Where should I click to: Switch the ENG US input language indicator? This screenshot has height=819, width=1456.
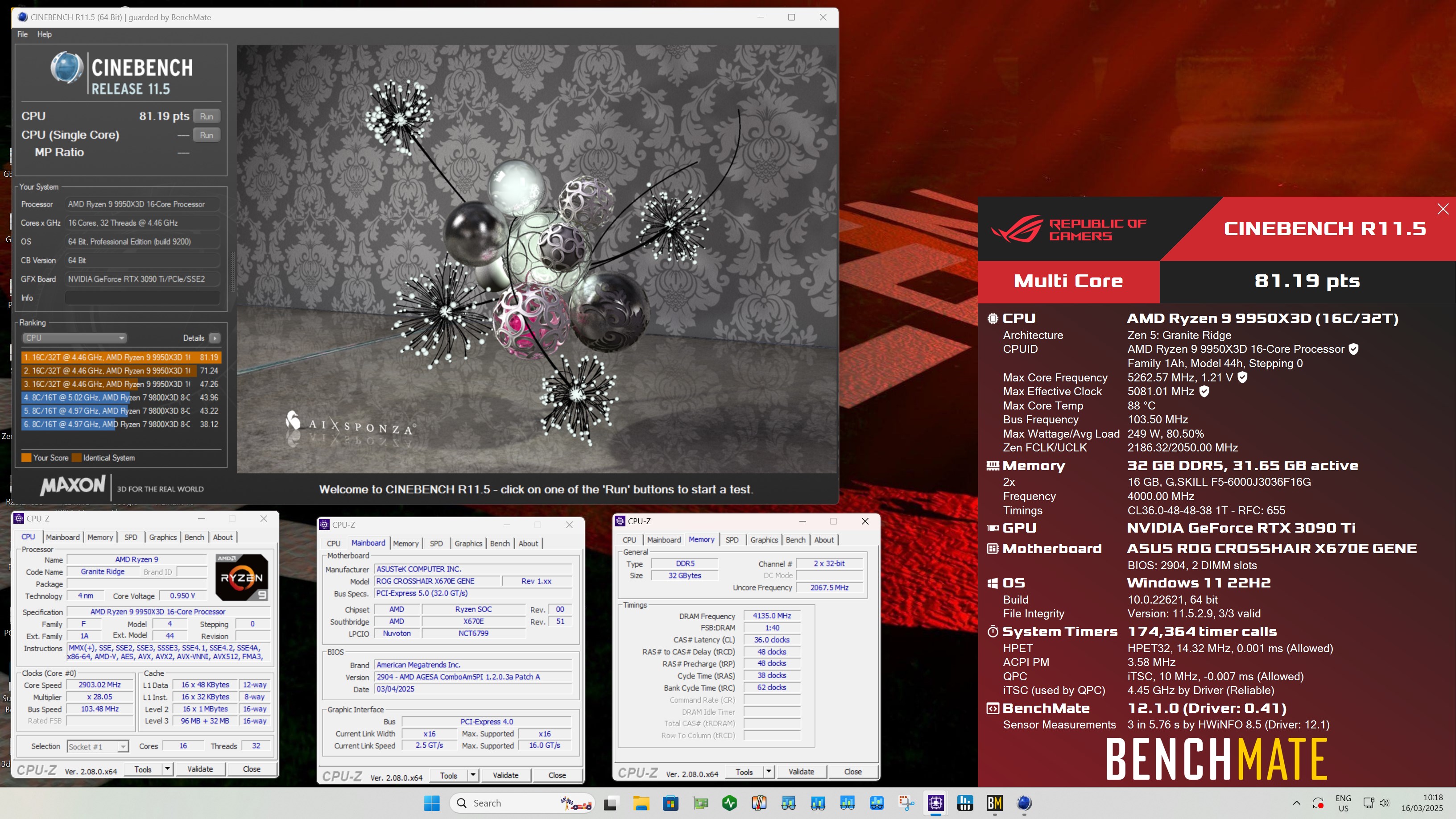(1344, 802)
